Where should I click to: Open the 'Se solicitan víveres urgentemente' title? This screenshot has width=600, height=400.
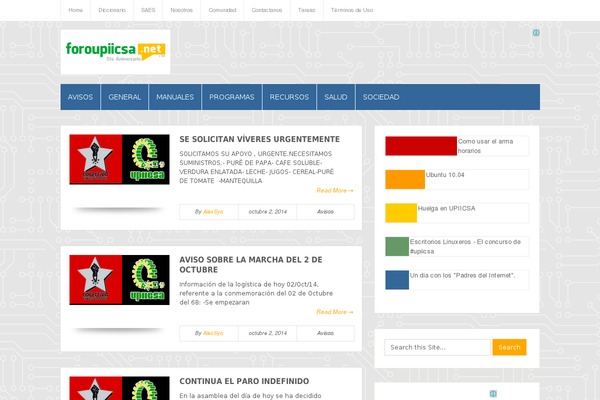[x=259, y=139]
